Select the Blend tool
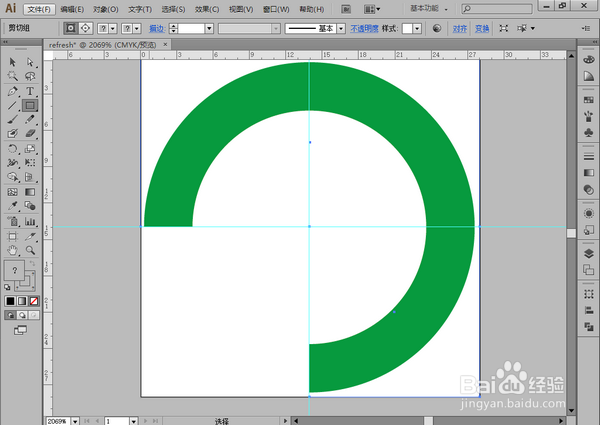Viewport: 600px width, 425px height. tap(30, 206)
